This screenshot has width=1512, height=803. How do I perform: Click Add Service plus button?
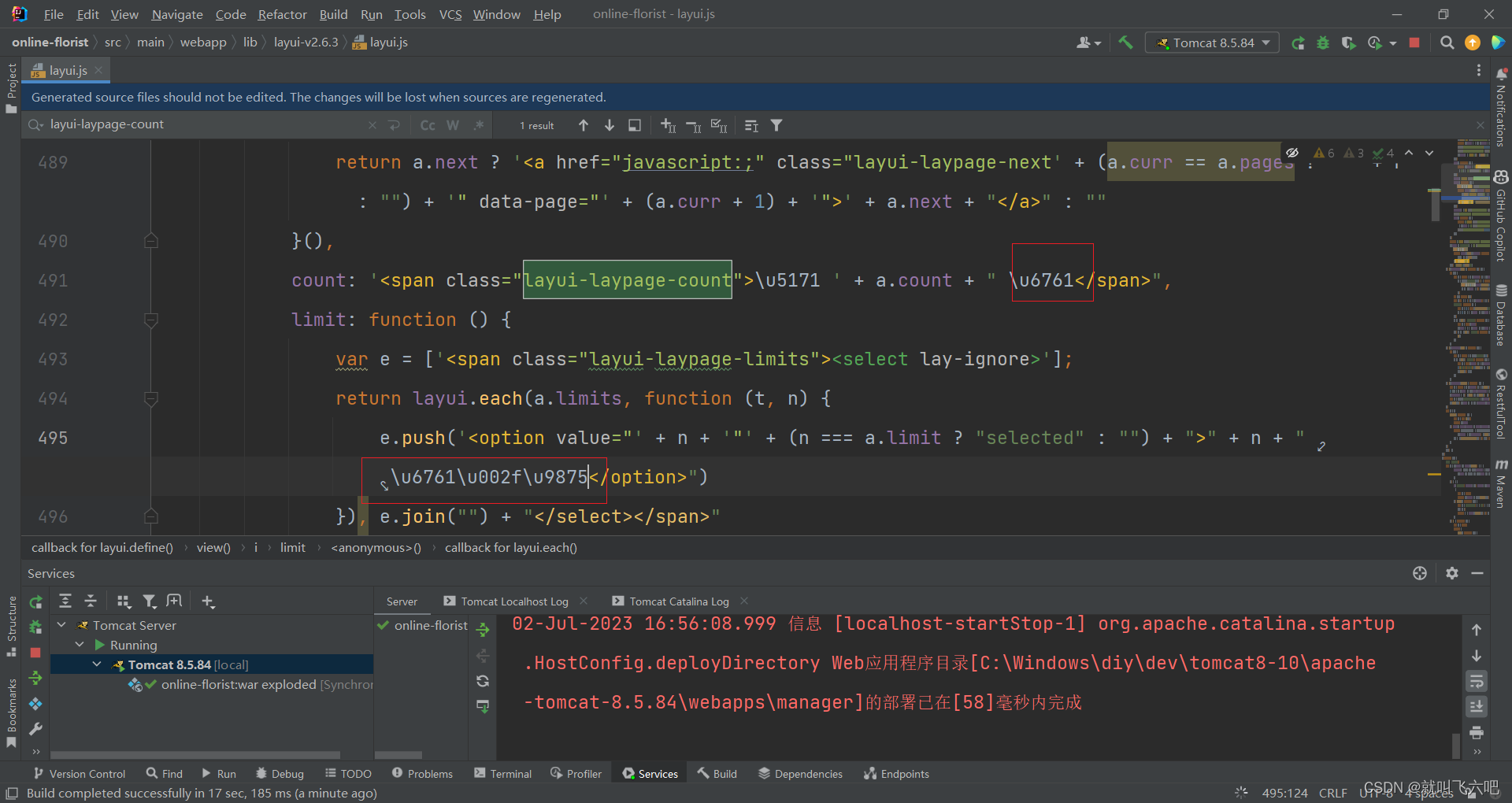point(208,601)
